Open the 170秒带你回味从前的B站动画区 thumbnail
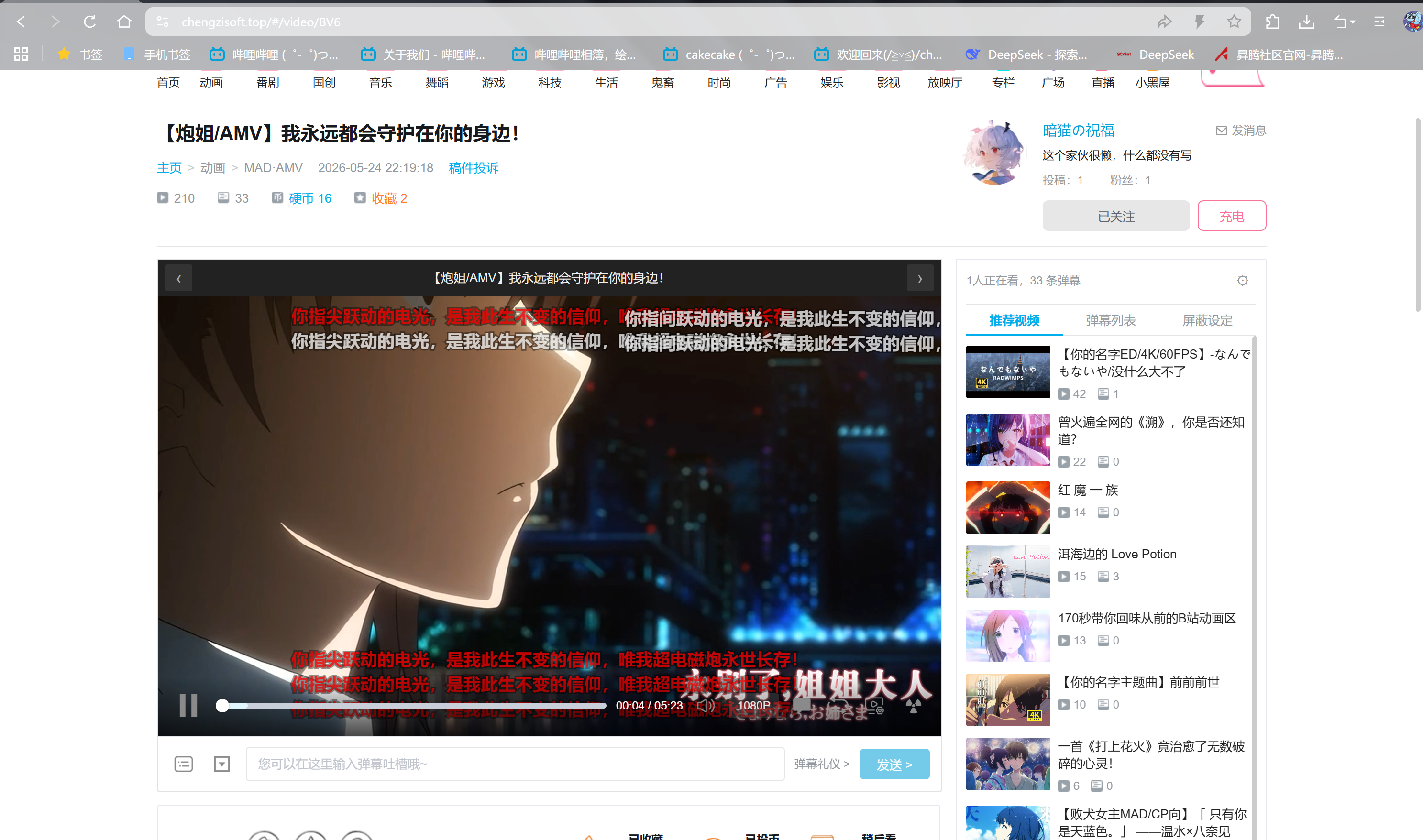1423x840 pixels. click(x=1008, y=636)
